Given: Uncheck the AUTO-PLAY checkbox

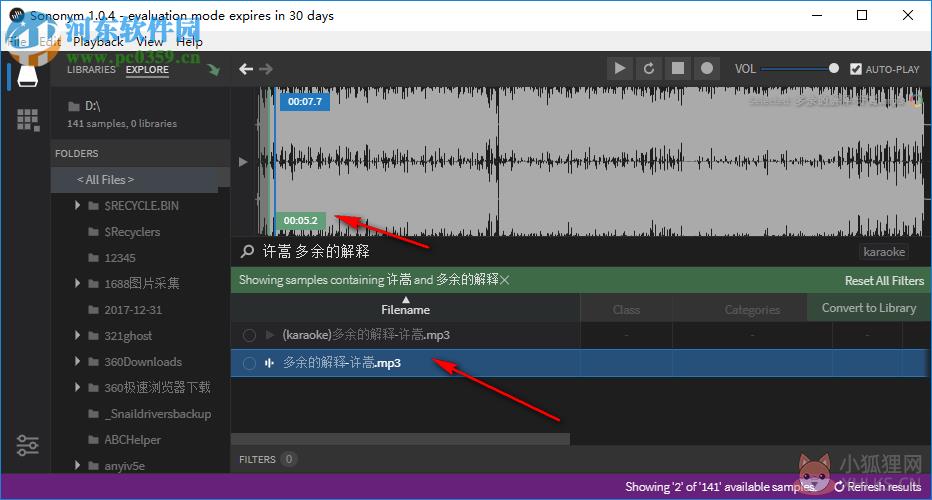Looking at the screenshot, I should [x=855, y=69].
